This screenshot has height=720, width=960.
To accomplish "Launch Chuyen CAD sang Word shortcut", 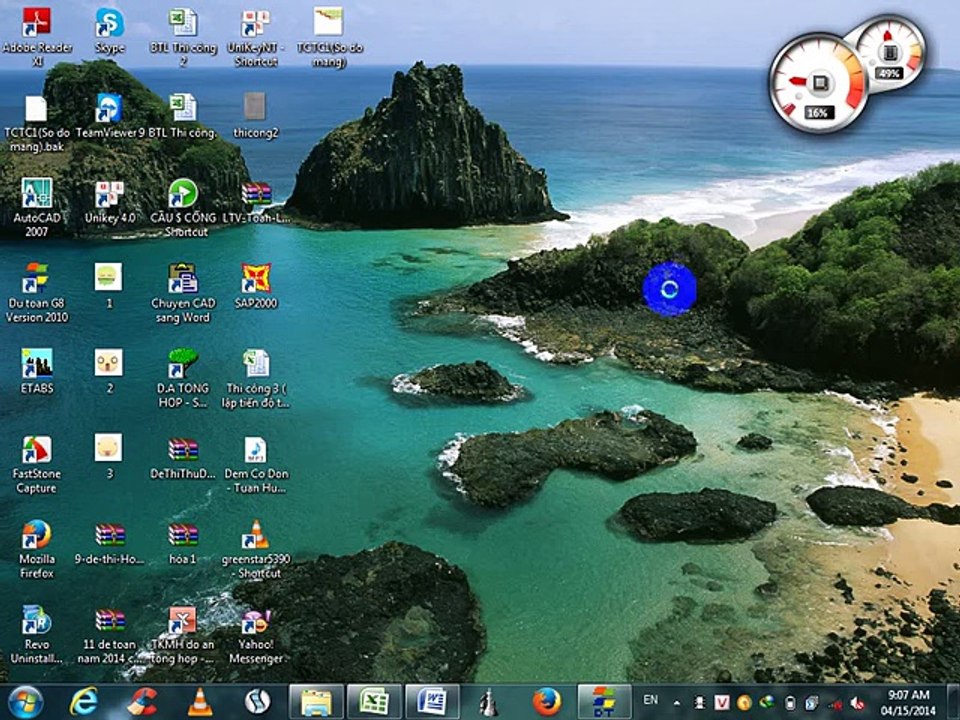I will [183, 278].
